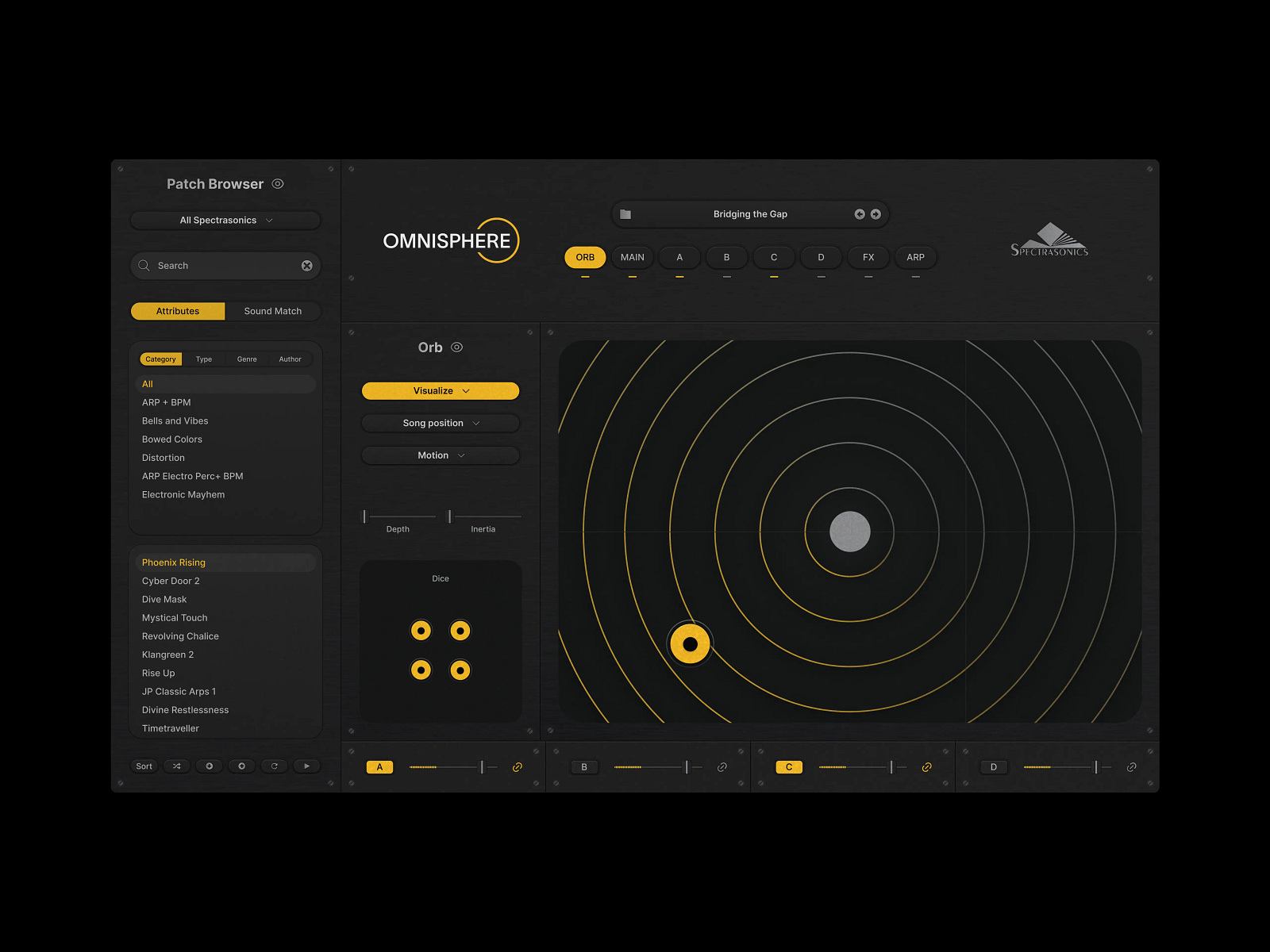The width and height of the screenshot is (1270, 952).
Task: Clear the search field with the X icon
Action: click(306, 265)
